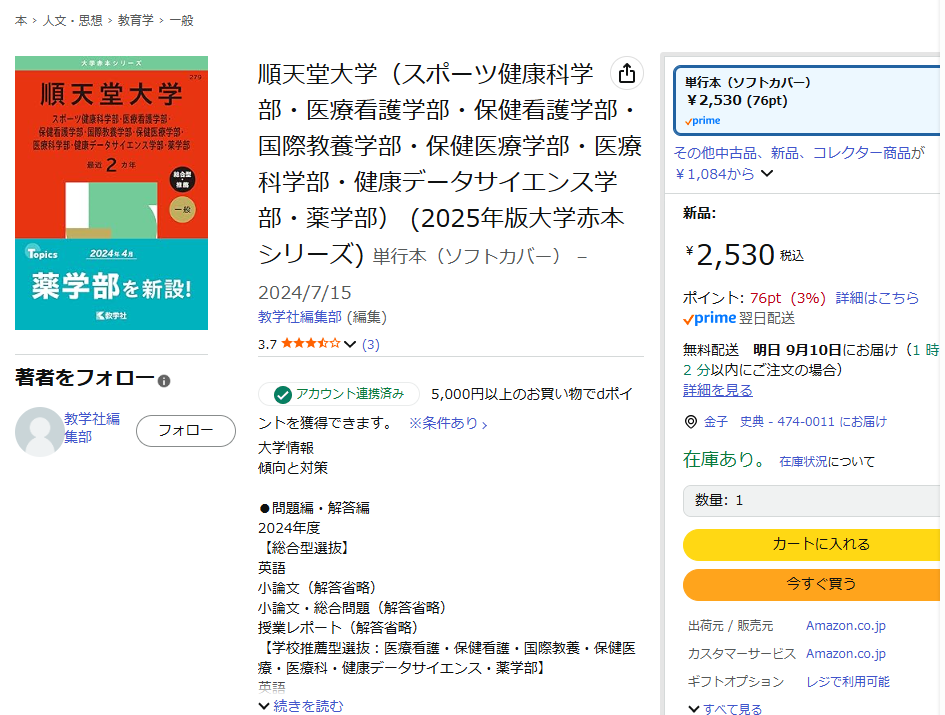
Task: Click the author's avatar profile image
Action: pyautogui.click(x=38, y=432)
